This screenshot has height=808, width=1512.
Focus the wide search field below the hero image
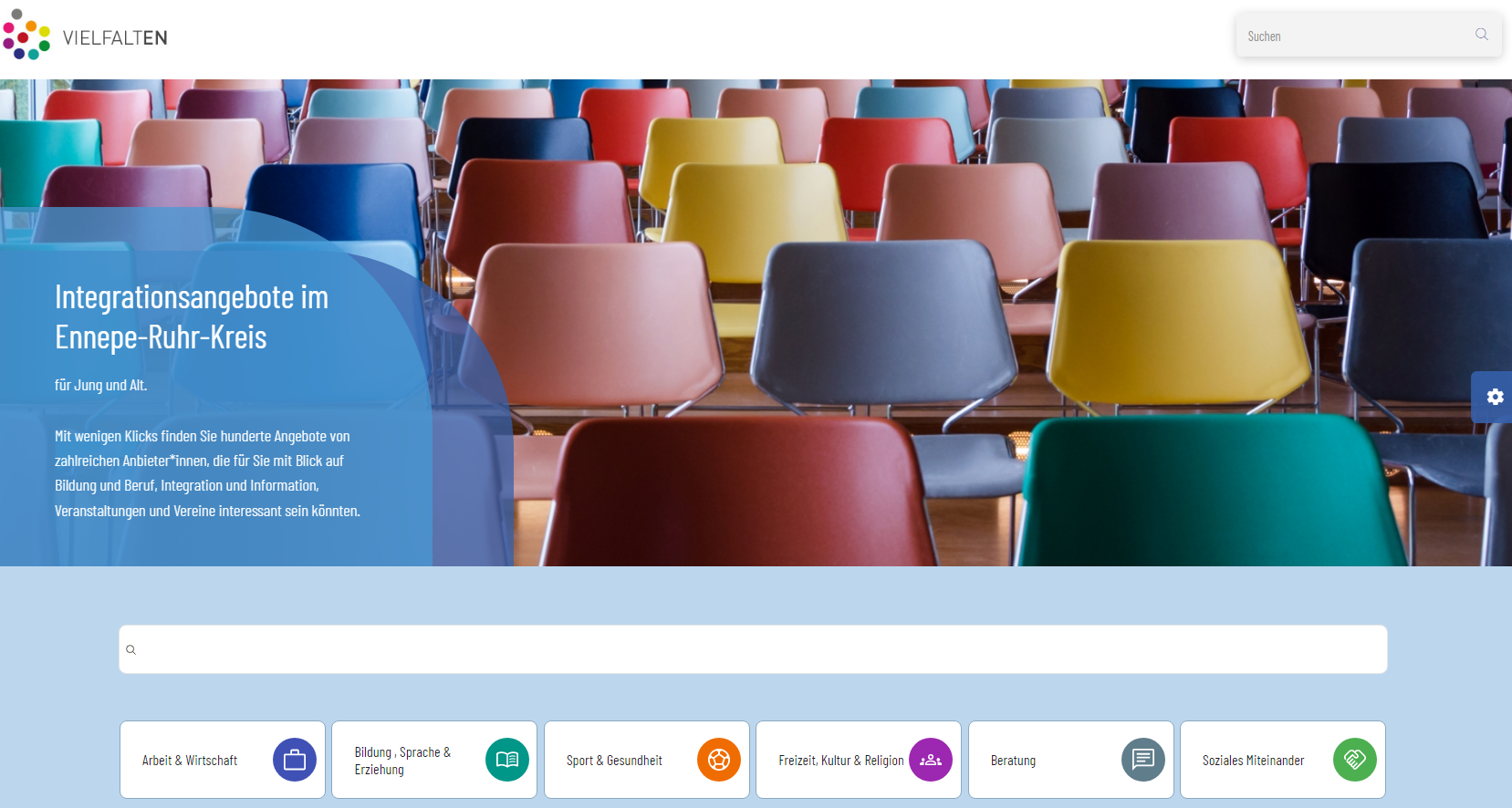pos(753,649)
